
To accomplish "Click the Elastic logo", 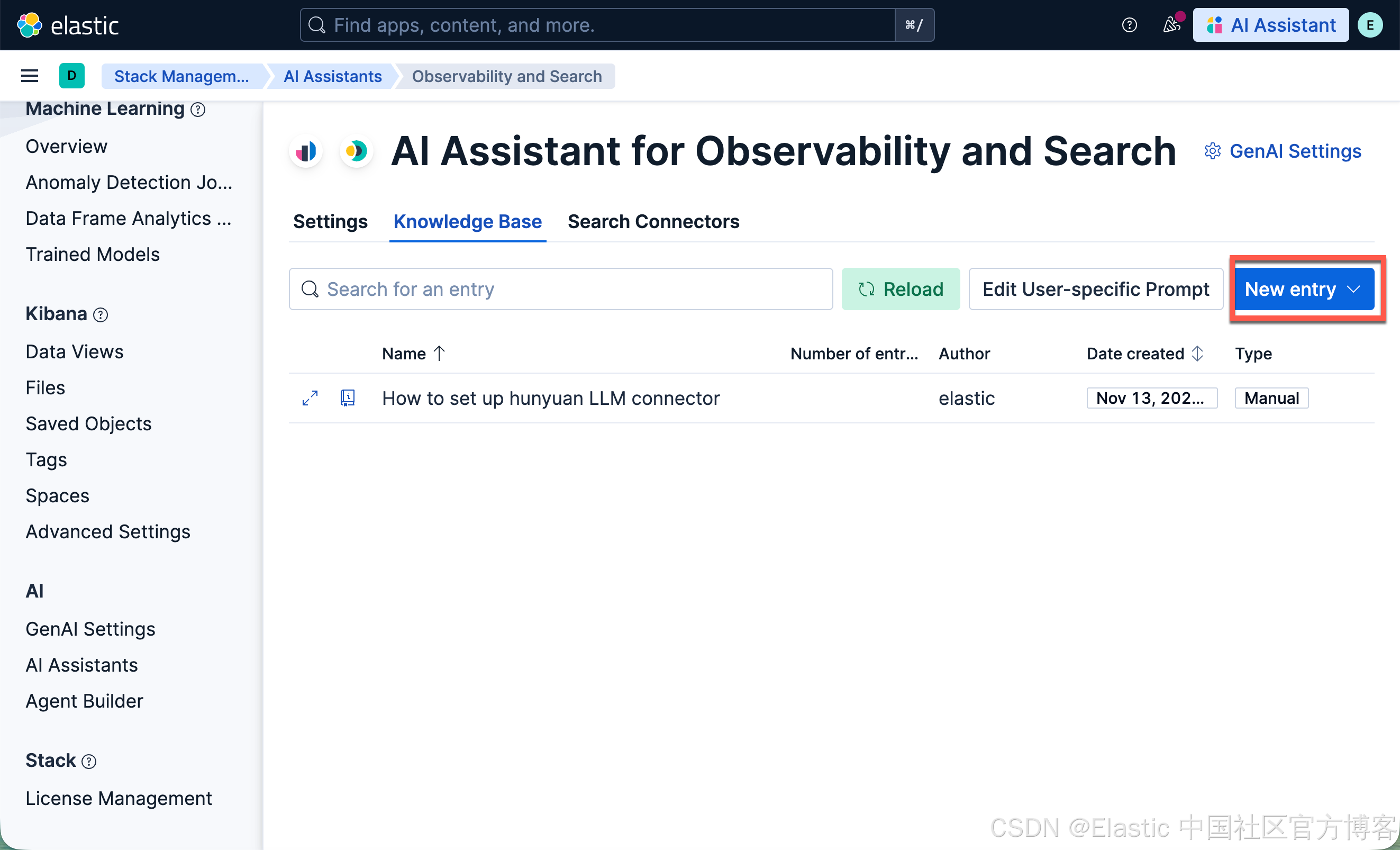I will point(67,25).
